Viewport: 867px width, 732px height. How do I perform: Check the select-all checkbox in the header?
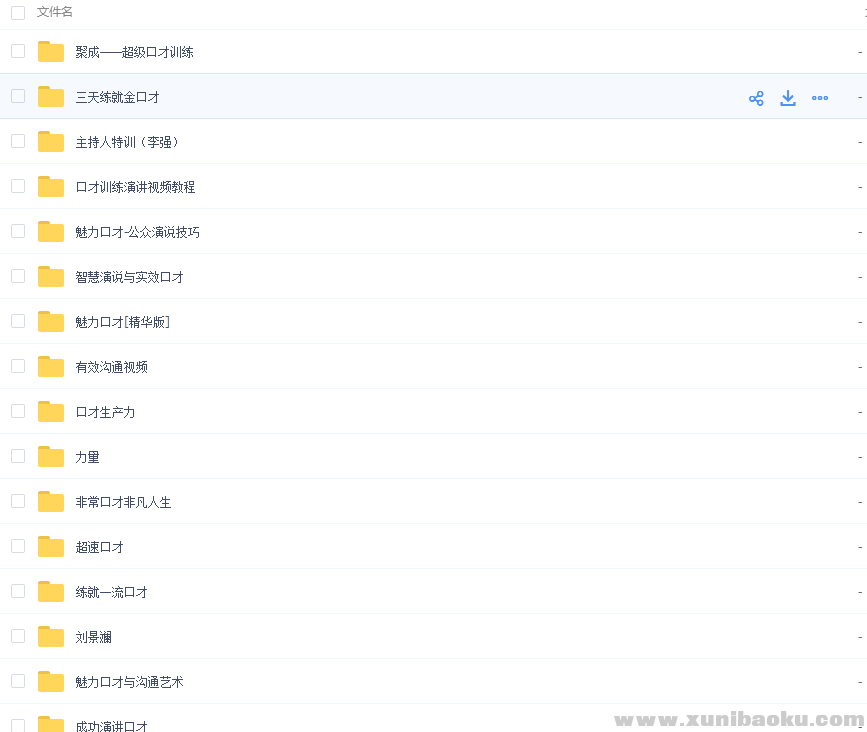click(15, 12)
